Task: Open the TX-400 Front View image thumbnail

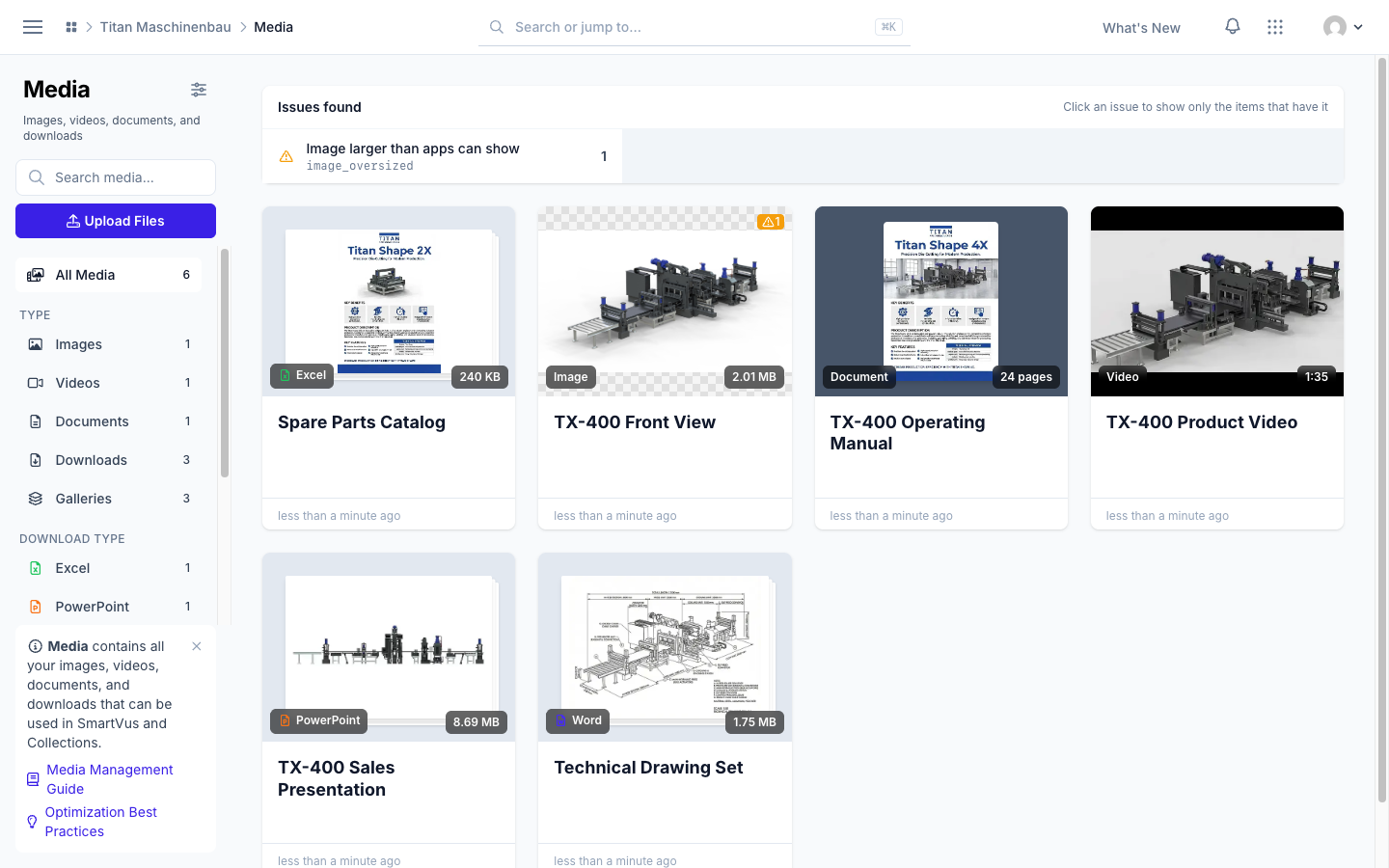Action: point(665,301)
